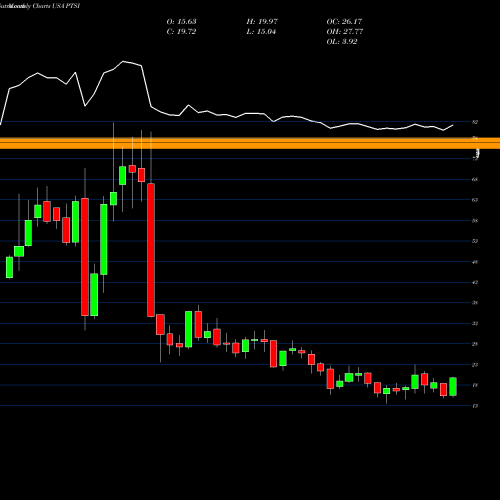500x500 pixels.
Task: Click the 'OH: 27.77' reading
Action: [345, 31]
